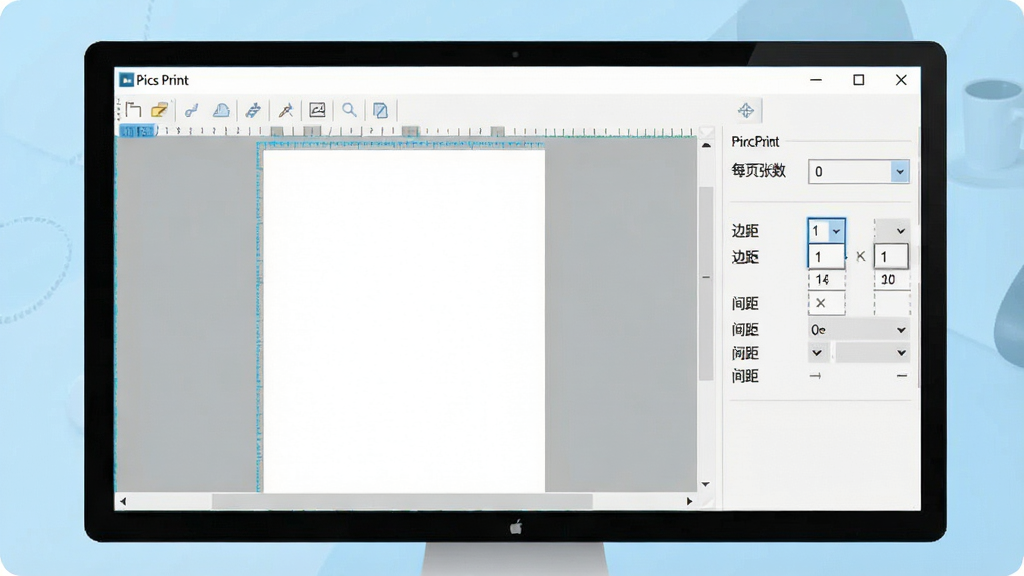Select the eyedropper pin tool icon
The image size is (1024, 576).
285,110
